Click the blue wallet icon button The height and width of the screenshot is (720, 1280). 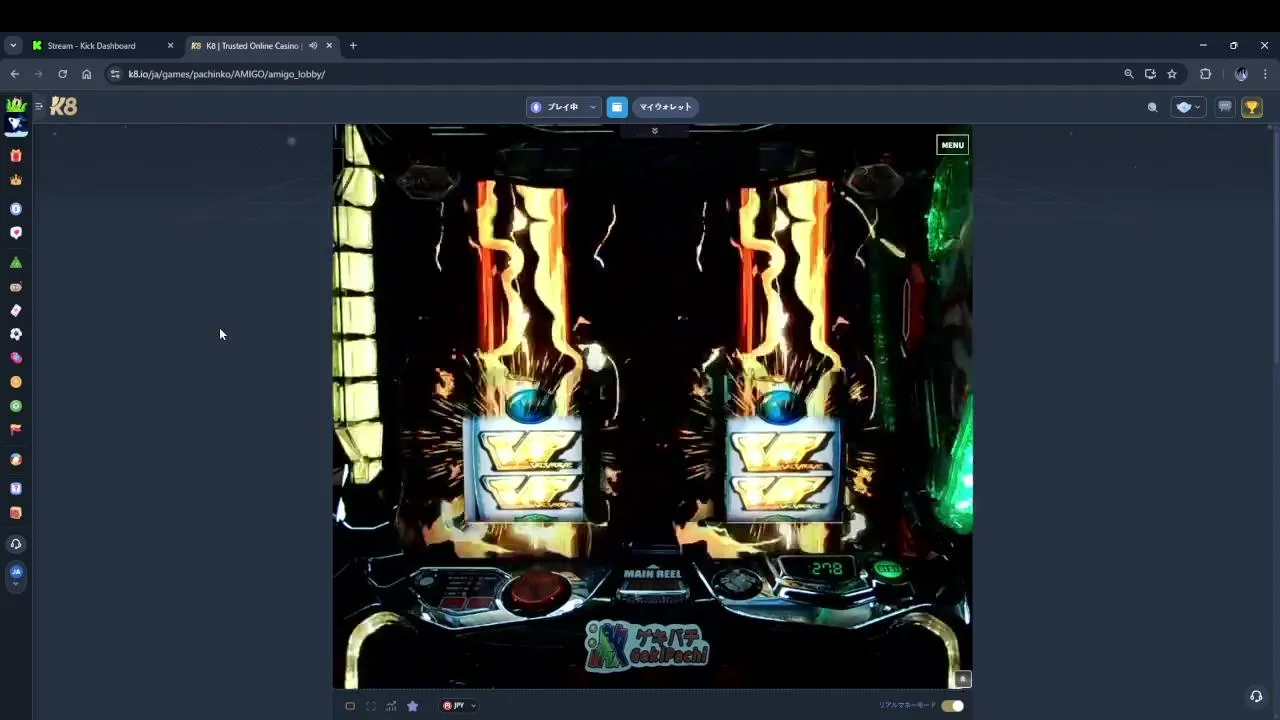[617, 107]
